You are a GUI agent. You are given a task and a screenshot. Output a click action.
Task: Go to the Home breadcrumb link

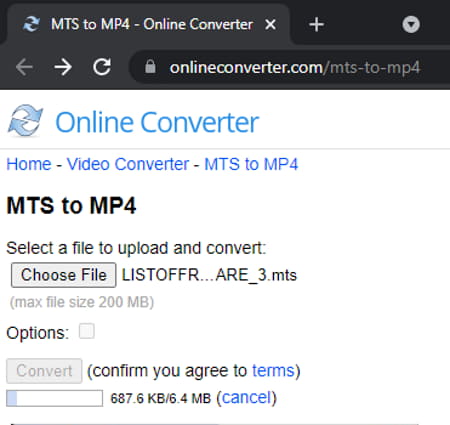point(29,164)
